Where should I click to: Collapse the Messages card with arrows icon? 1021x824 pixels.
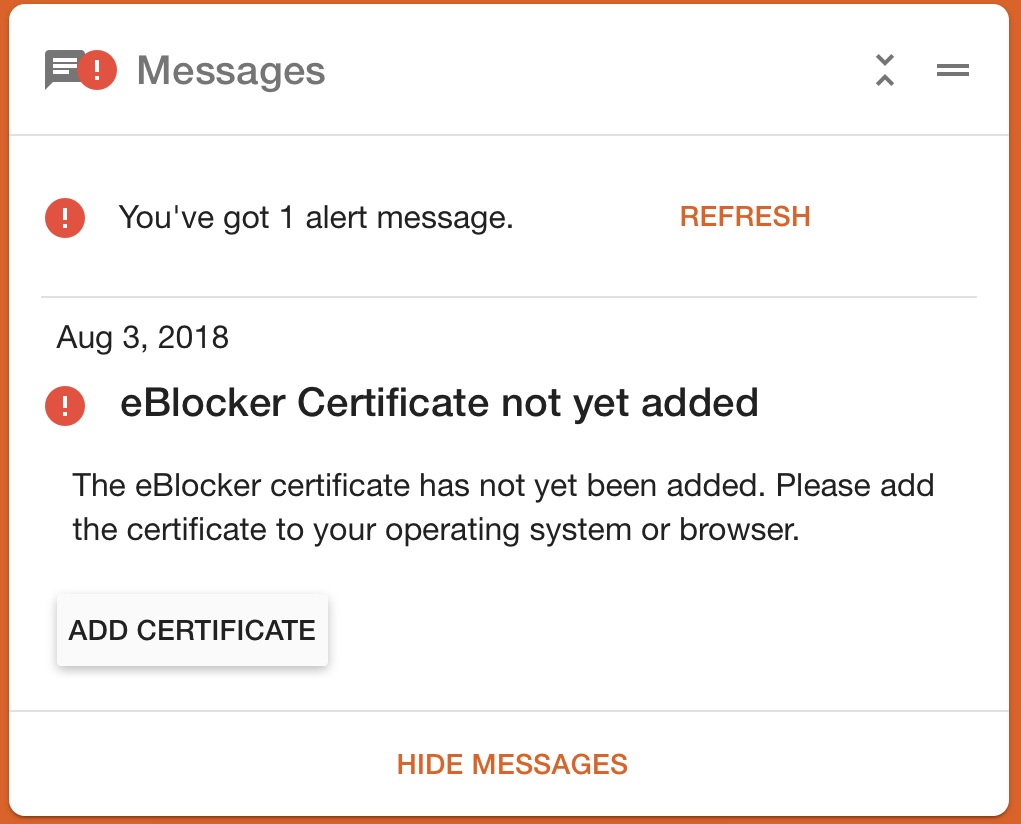884,70
